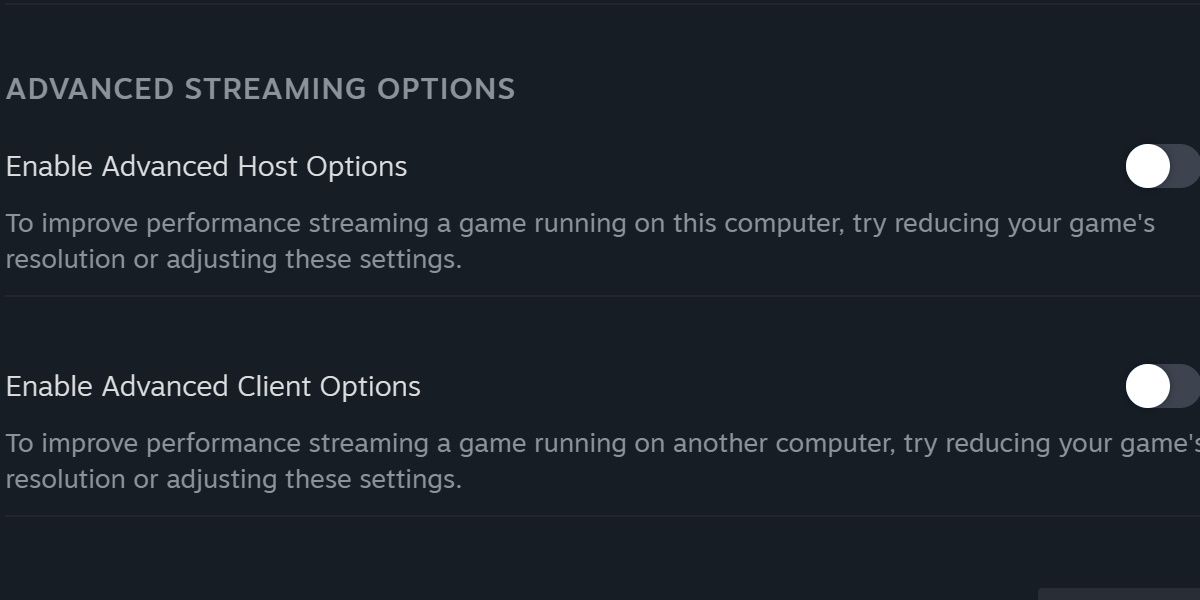This screenshot has width=1200, height=600.
Task: Click the Enable Advanced Host Options label
Action: (206, 167)
